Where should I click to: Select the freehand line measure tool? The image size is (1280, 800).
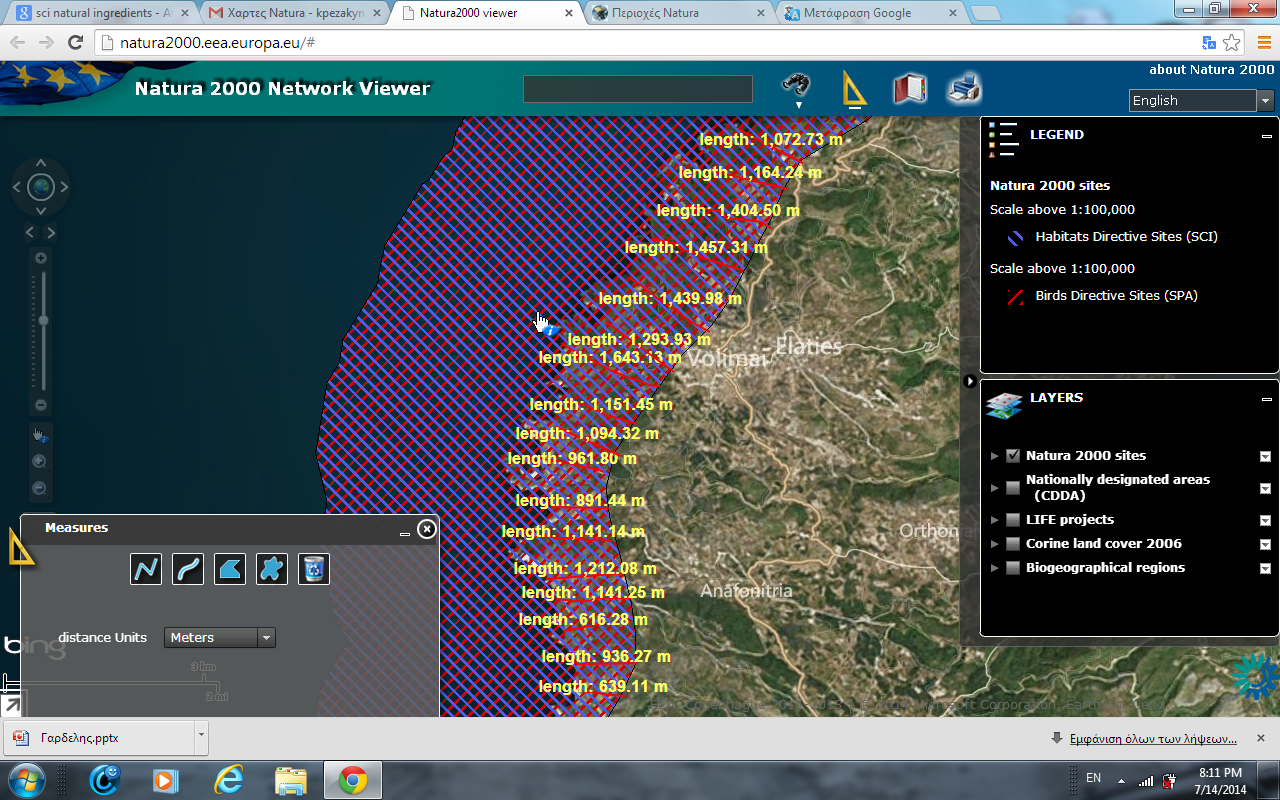click(188, 569)
